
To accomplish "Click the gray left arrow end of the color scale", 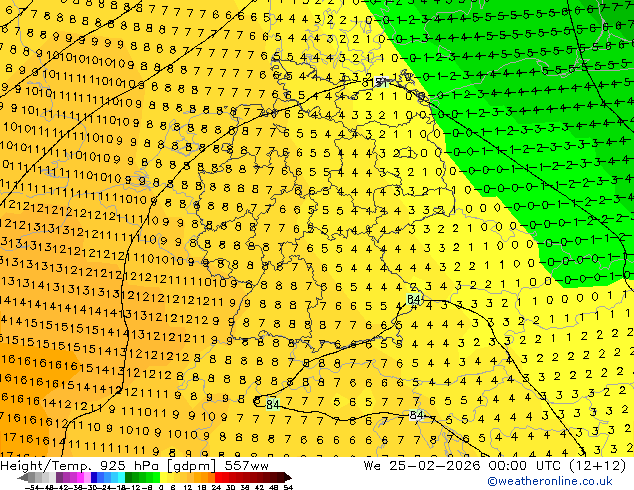I will (x=23, y=477).
